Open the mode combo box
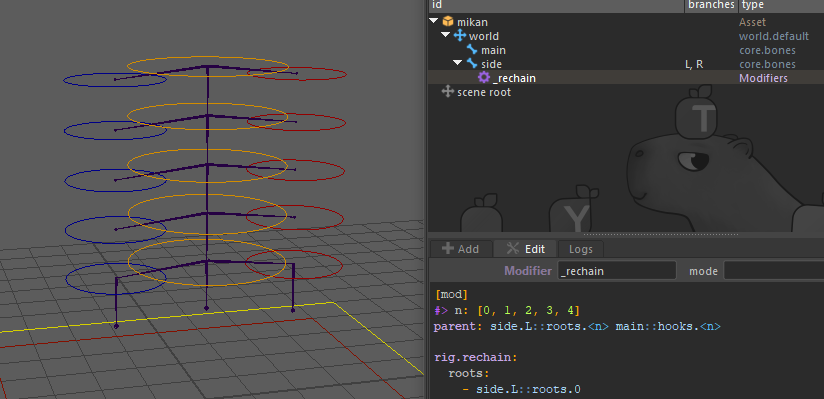This screenshot has width=824, height=399. [774, 271]
